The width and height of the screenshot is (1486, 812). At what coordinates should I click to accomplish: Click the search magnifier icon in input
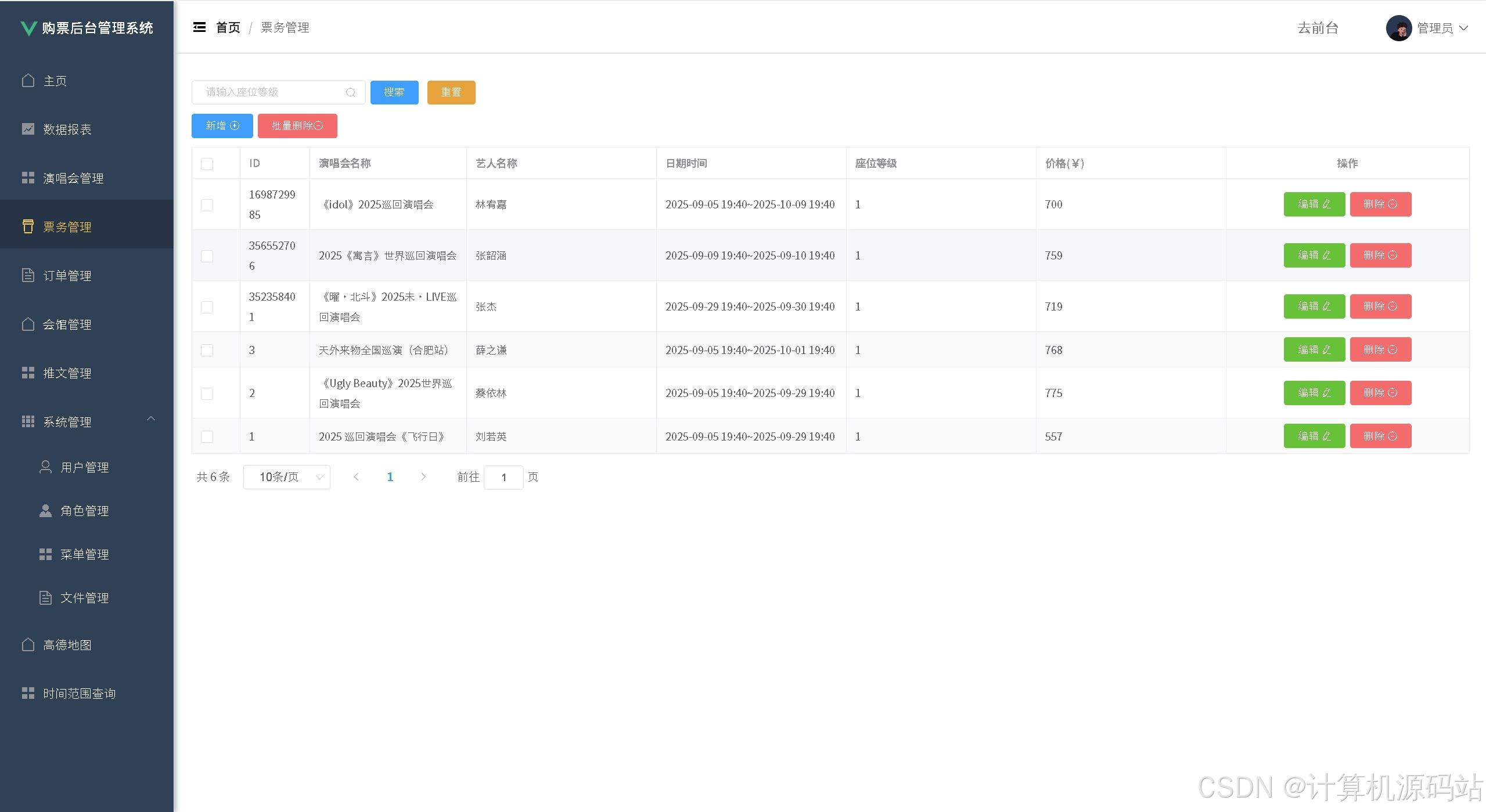tap(350, 92)
